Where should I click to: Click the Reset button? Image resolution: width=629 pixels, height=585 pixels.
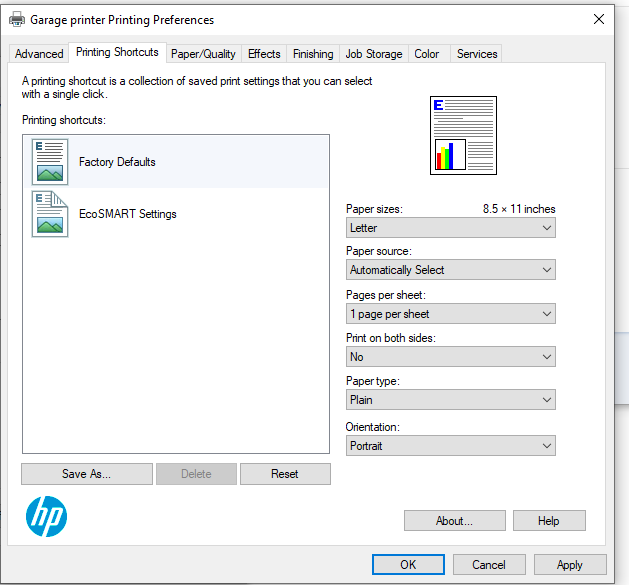(x=285, y=474)
